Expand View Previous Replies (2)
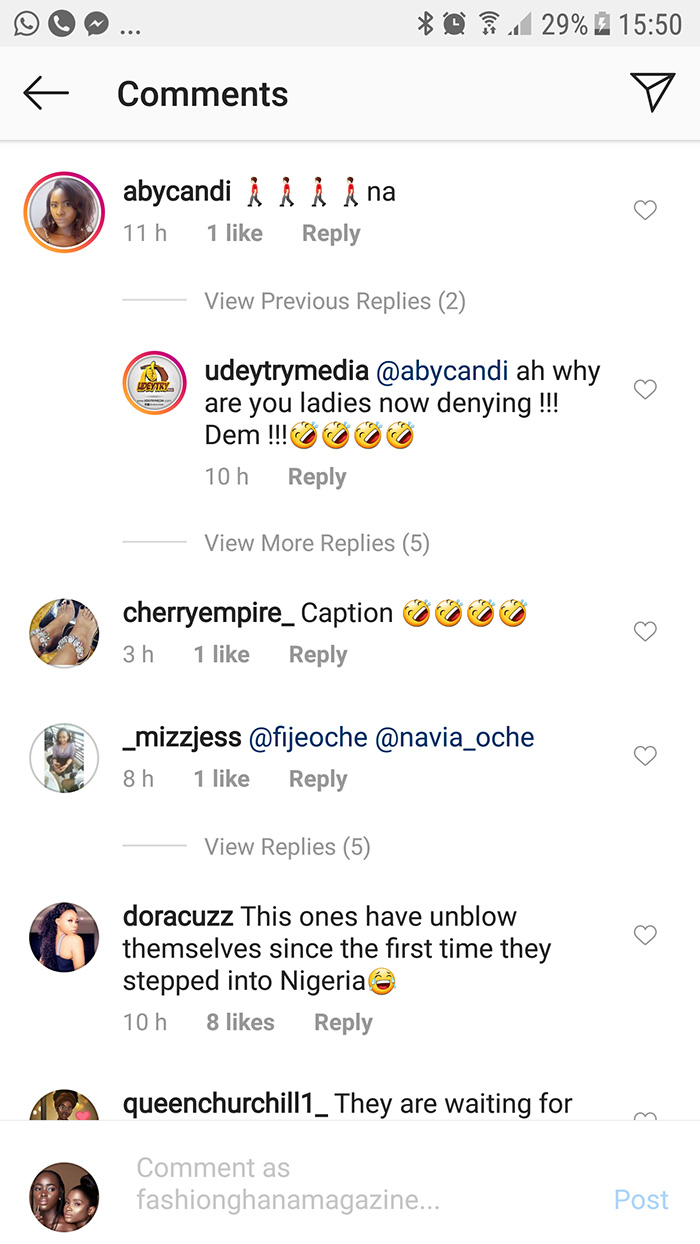The image size is (700, 1244). pyautogui.click(x=335, y=301)
